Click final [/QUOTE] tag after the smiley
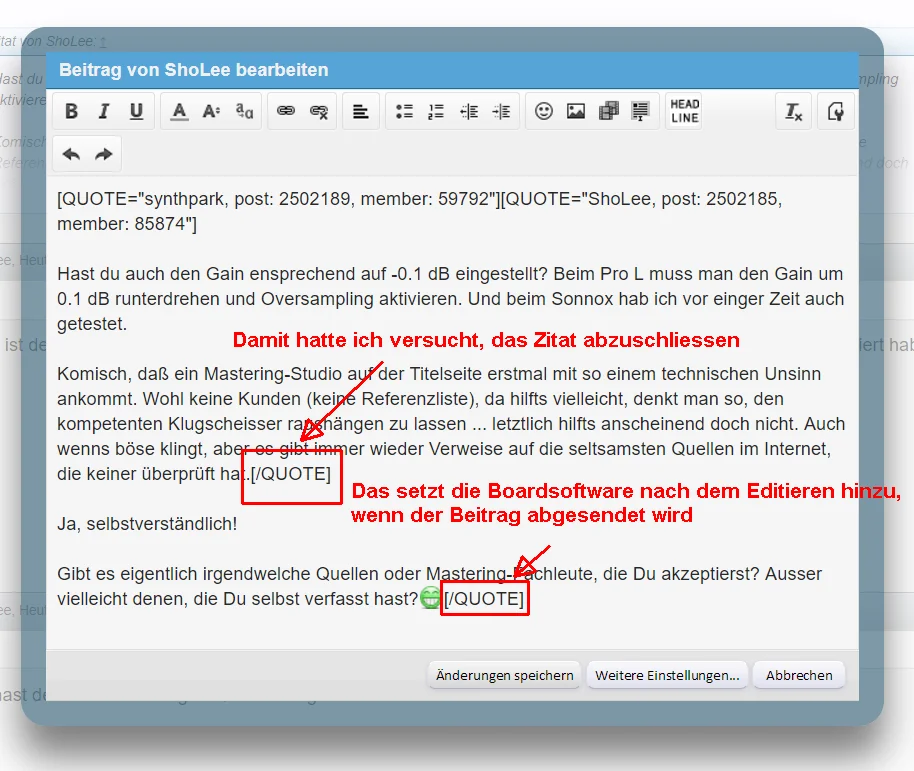 (484, 599)
